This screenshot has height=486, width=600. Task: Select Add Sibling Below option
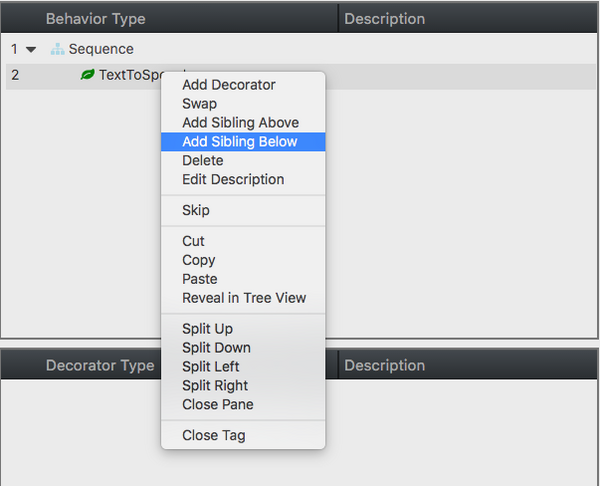pyautogui.click(x=240, y=142)
